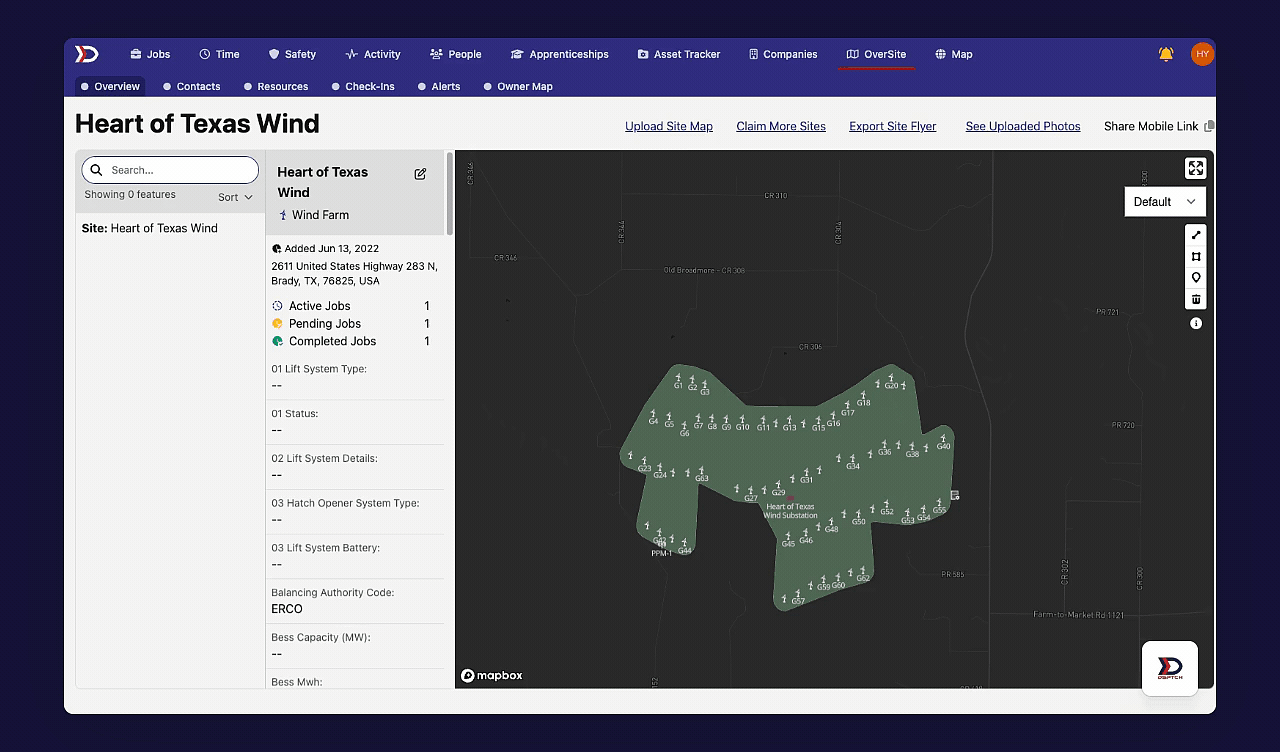1280x752 pixels.
Task: Select the line draw tool on map
Action: (x=1195, y=235)
